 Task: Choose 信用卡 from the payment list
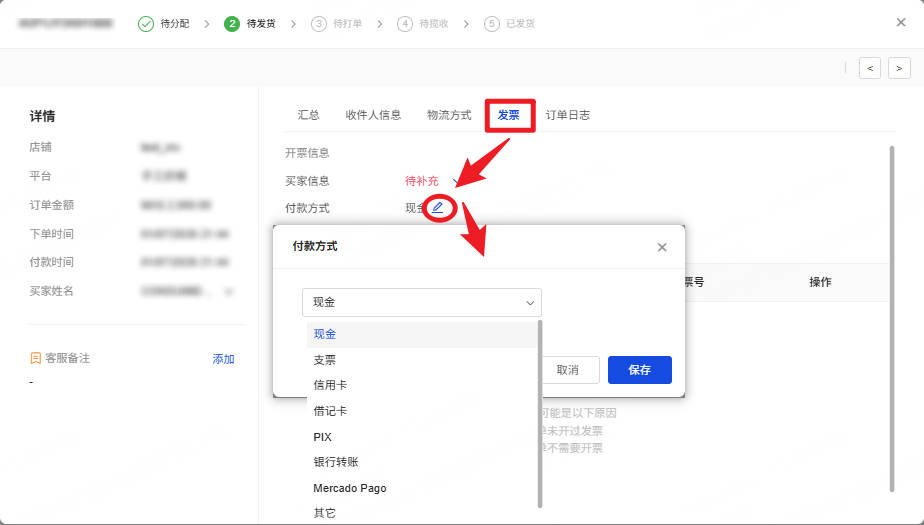421,385
